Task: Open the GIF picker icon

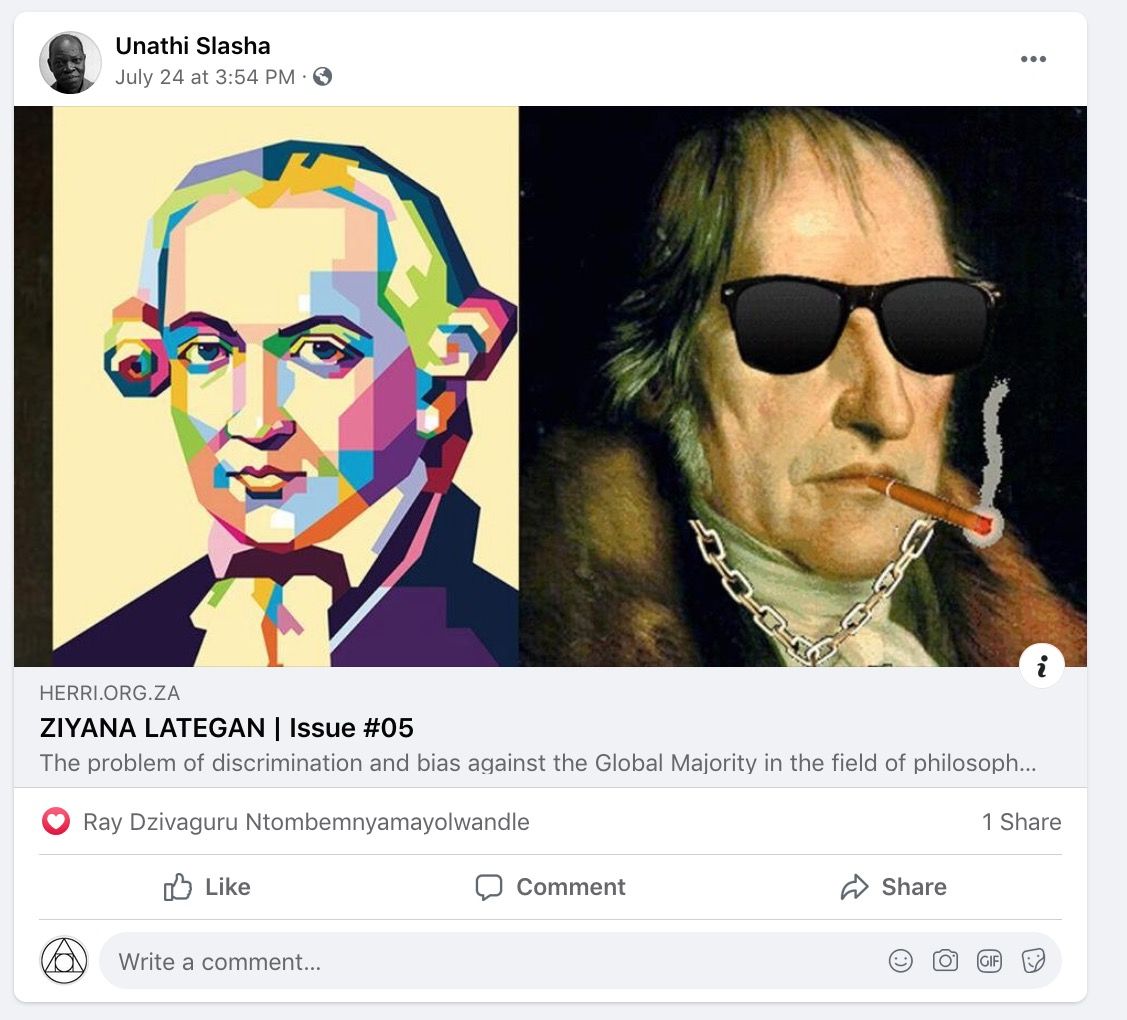Action: point(989,961)
